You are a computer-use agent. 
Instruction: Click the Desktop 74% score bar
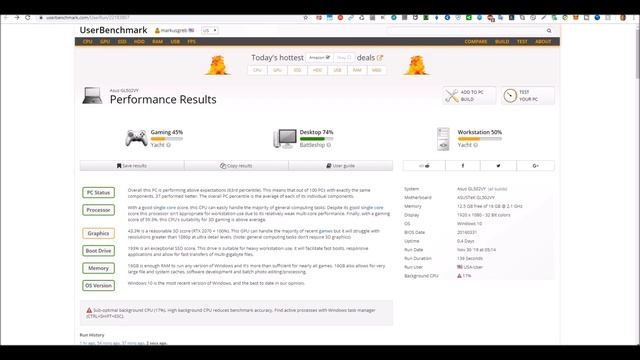point(316,139)
